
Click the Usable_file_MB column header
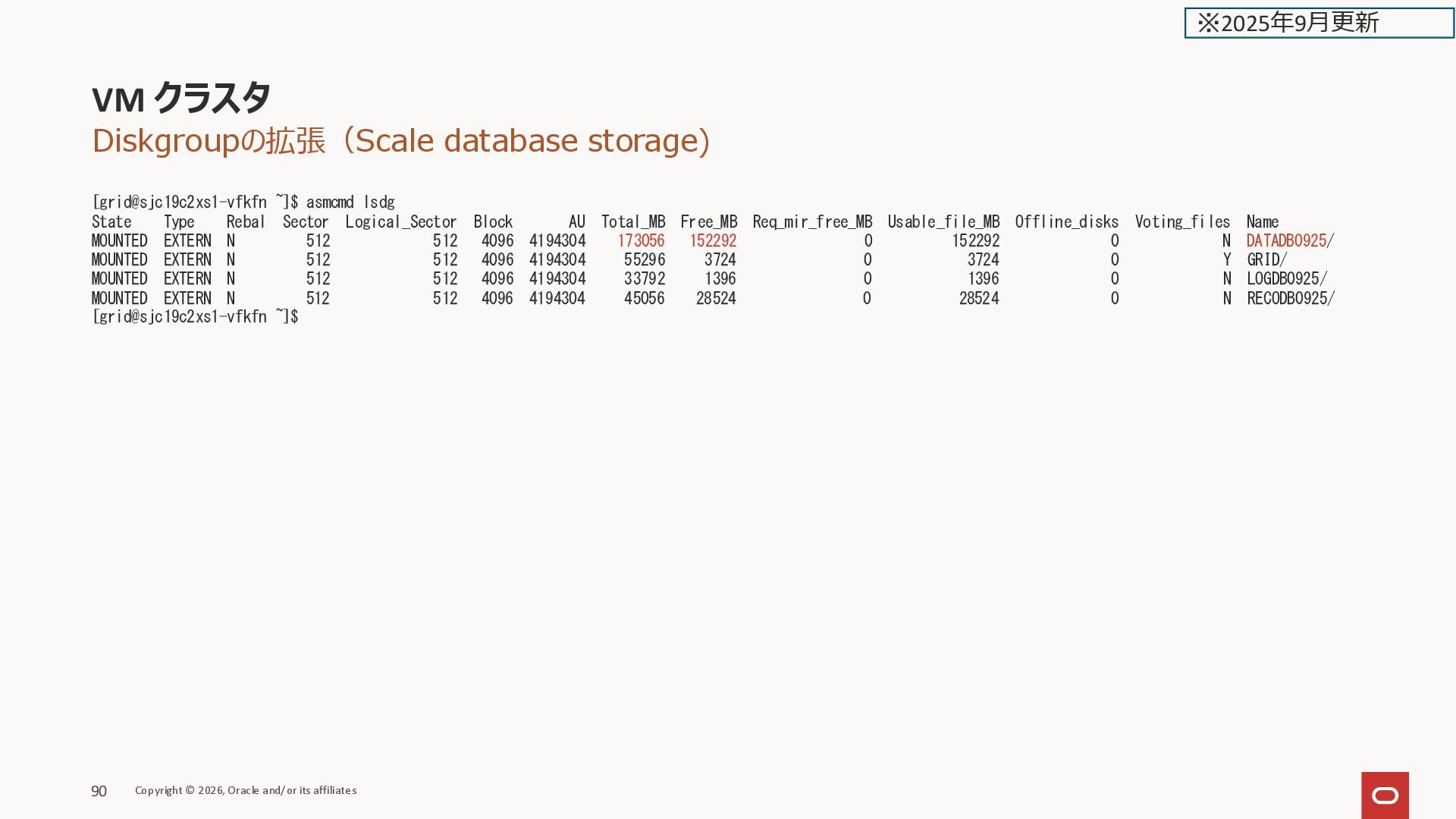point(943,222)
